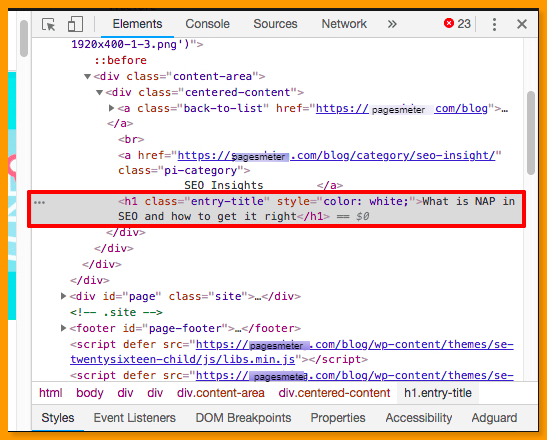Select the .site comment node
The height and width of the screenshot is (440, 547).
(116, 312)
